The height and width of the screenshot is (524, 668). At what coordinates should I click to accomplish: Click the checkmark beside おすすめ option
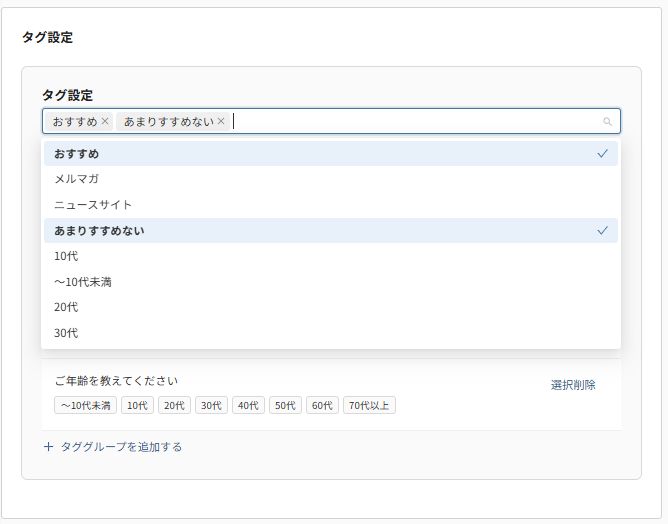click(602, 154)
